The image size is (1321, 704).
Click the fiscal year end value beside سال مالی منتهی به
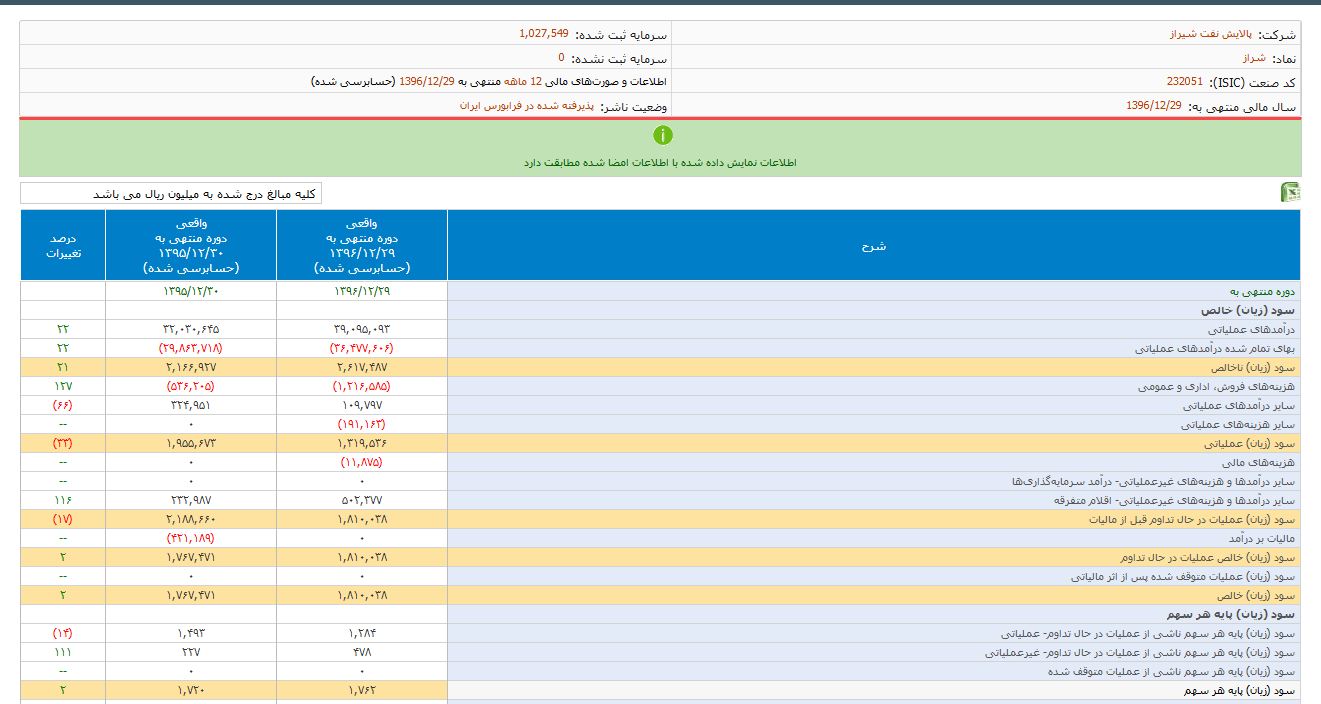point(1153,105)
